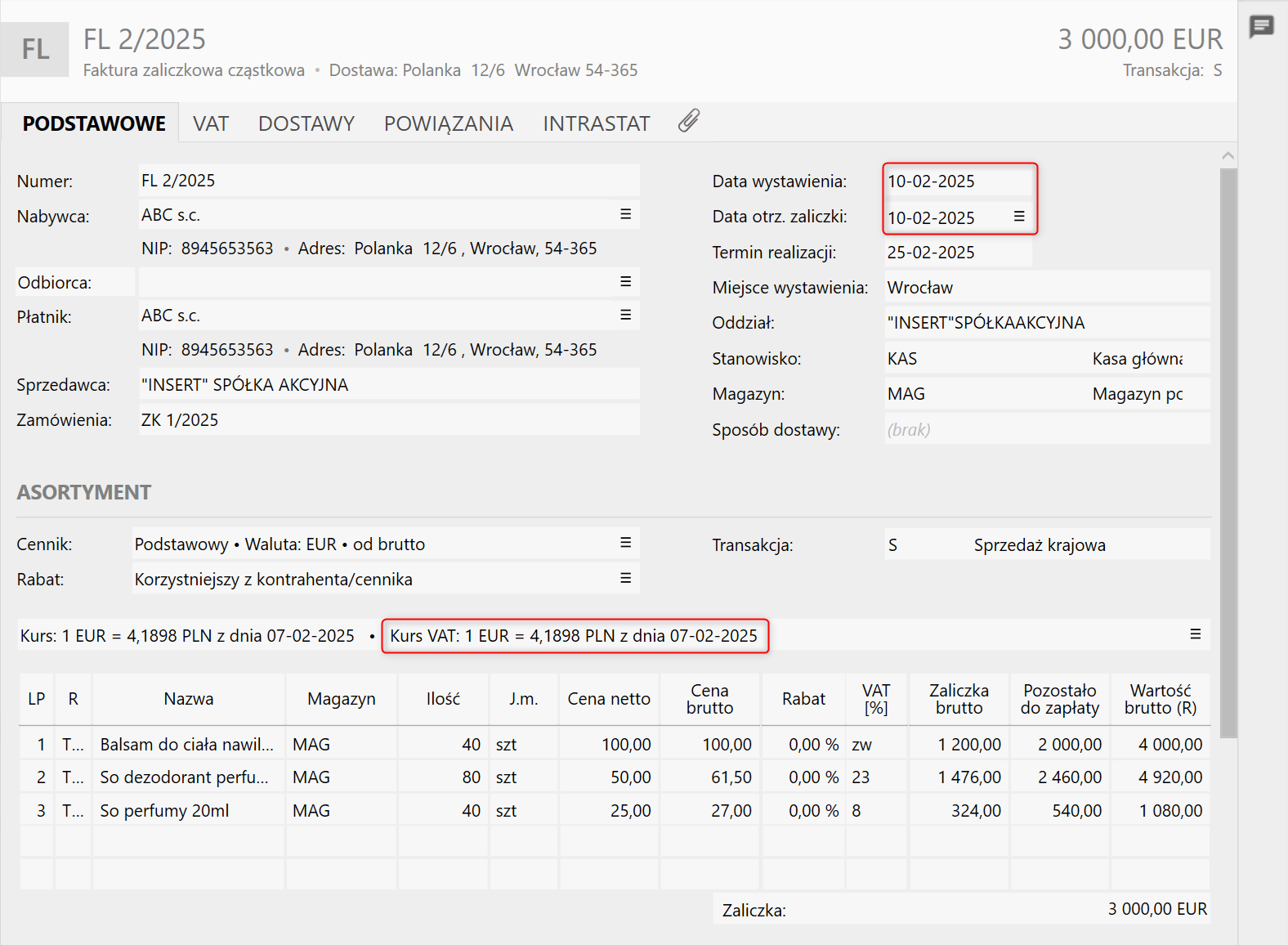Viewport: 1288px width, 945px height.
Task: Open the Odbiorca field menu icon
Action: click(625, 282)
